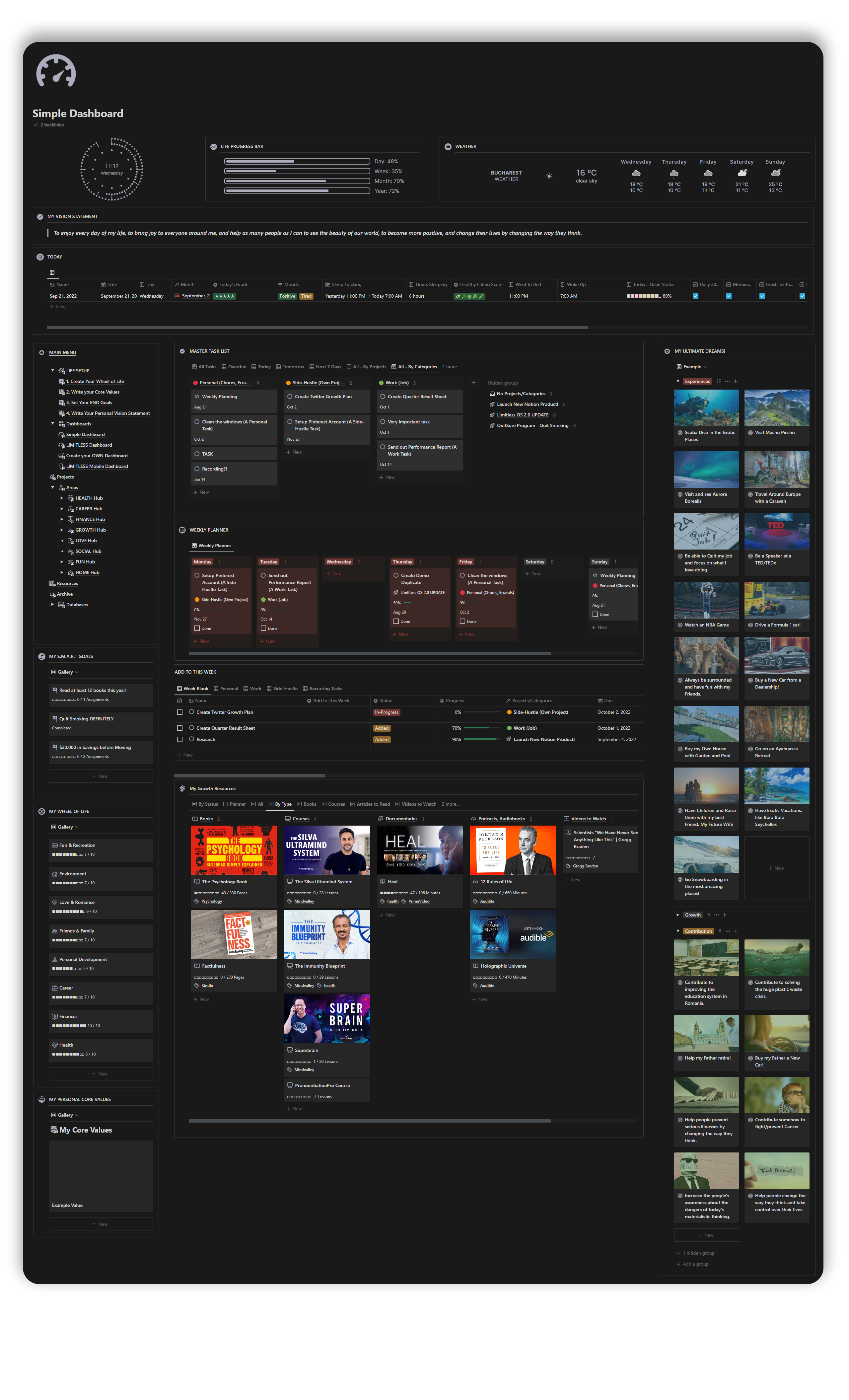Click the My S.M.A.R.T Goals header icon
The image size is (849, 1400).
tap(41, 656)
